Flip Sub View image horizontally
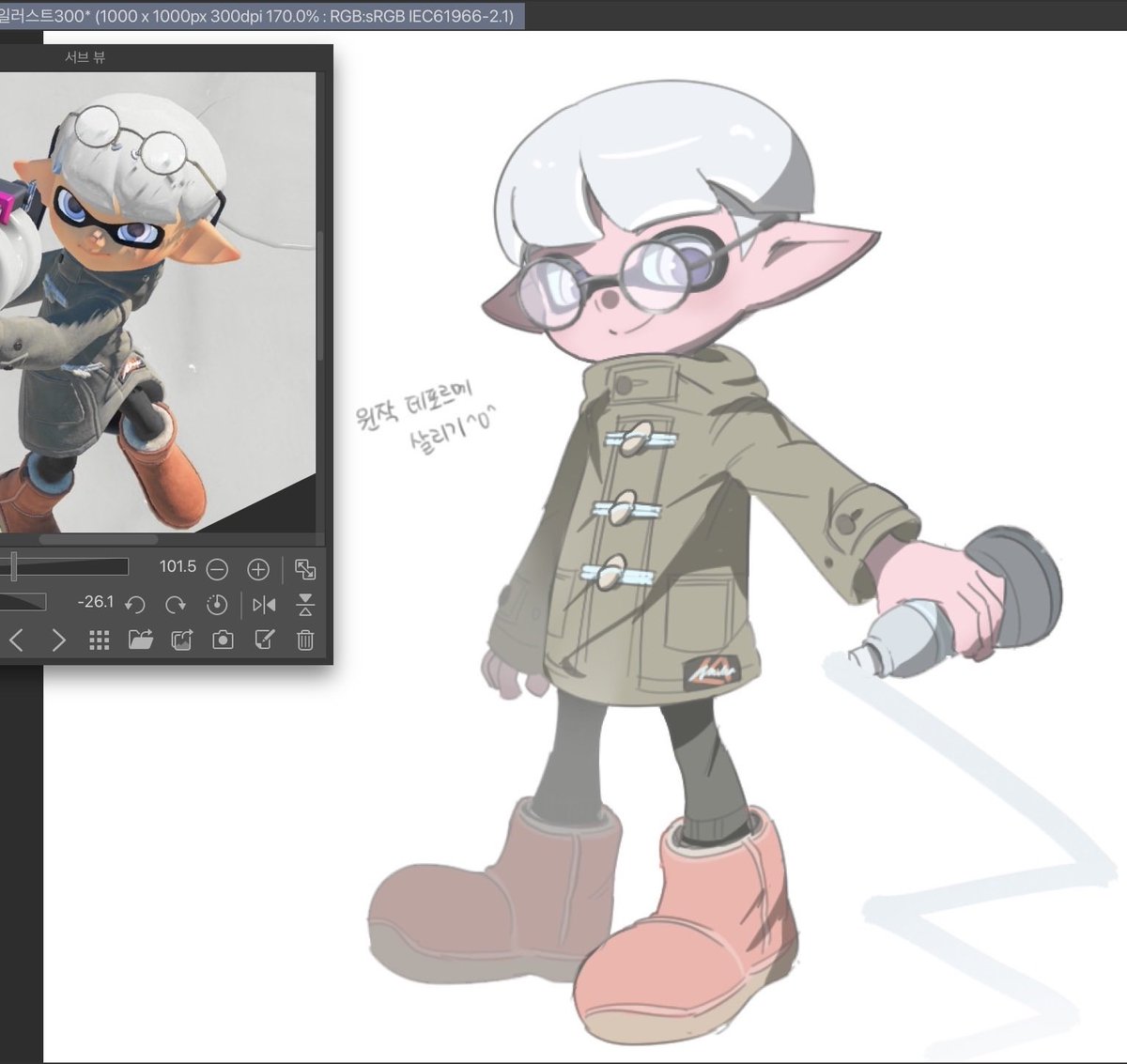Image resolution: width=1127 pixels, height=1064 pixels. [x=264, y=605]
